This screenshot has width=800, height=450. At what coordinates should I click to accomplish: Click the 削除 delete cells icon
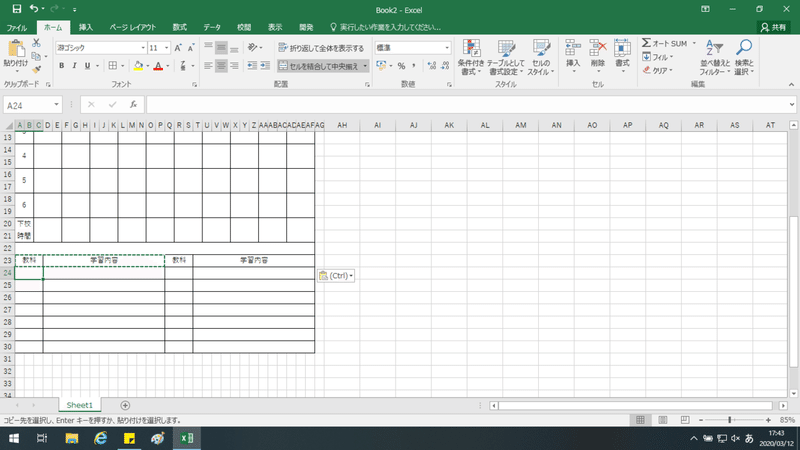(597, 48)
